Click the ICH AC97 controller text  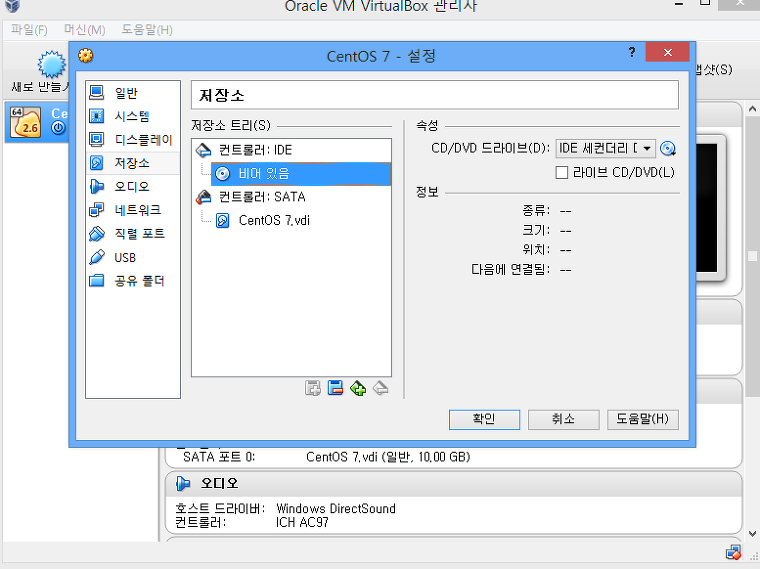point(302,522)
